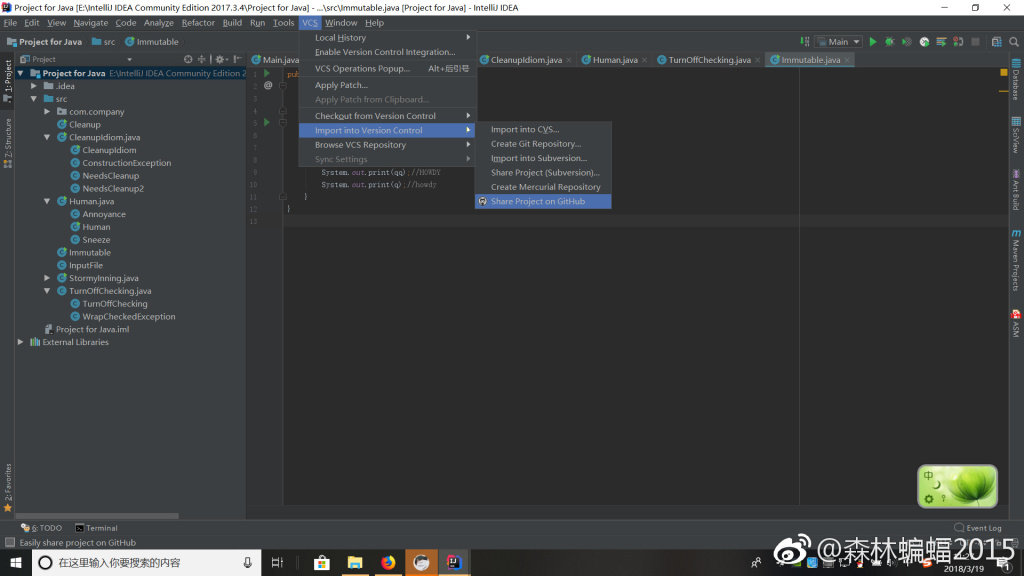The image size is (1024, 576).
Task: Click run gutter arrow at line 5
Action: (x=266, y=122)
